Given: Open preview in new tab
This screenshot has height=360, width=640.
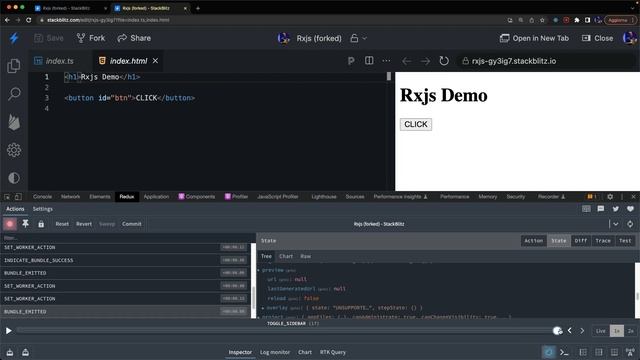Looking at the screenshot, I should 534,38.
